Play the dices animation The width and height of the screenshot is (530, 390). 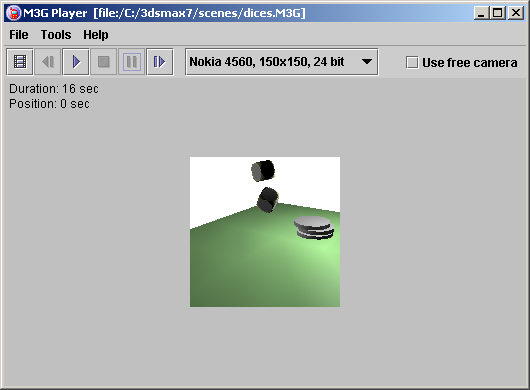[x=76, y=62]
